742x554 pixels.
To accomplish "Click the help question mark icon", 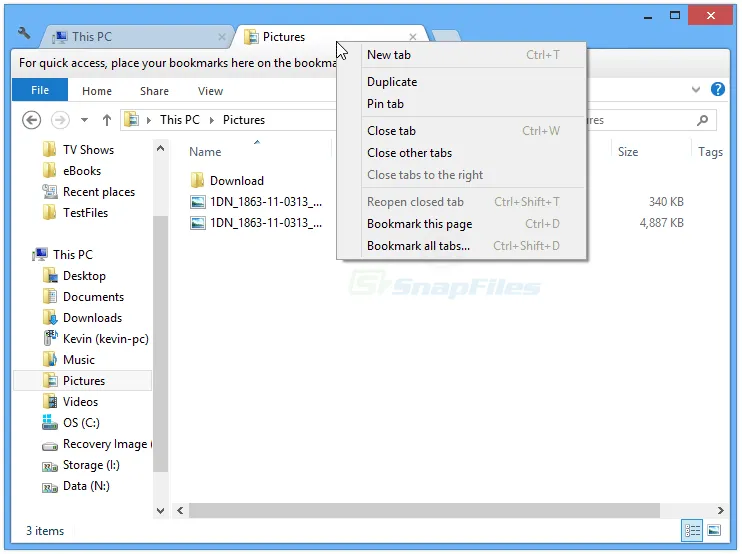I will (x=717, y=89).
